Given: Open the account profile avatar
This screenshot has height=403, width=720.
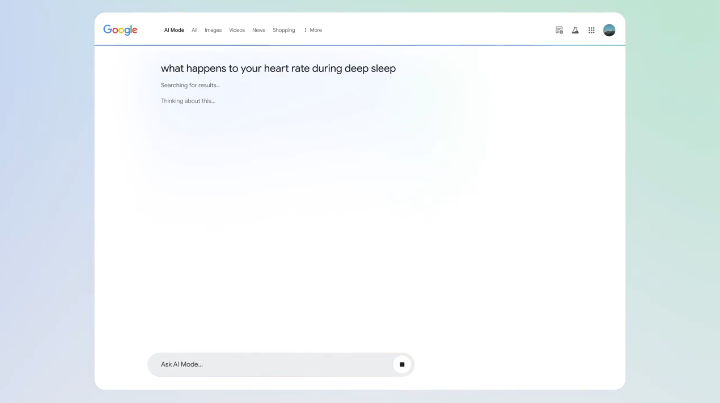Looking at the screenshot, I should [609, 30].
